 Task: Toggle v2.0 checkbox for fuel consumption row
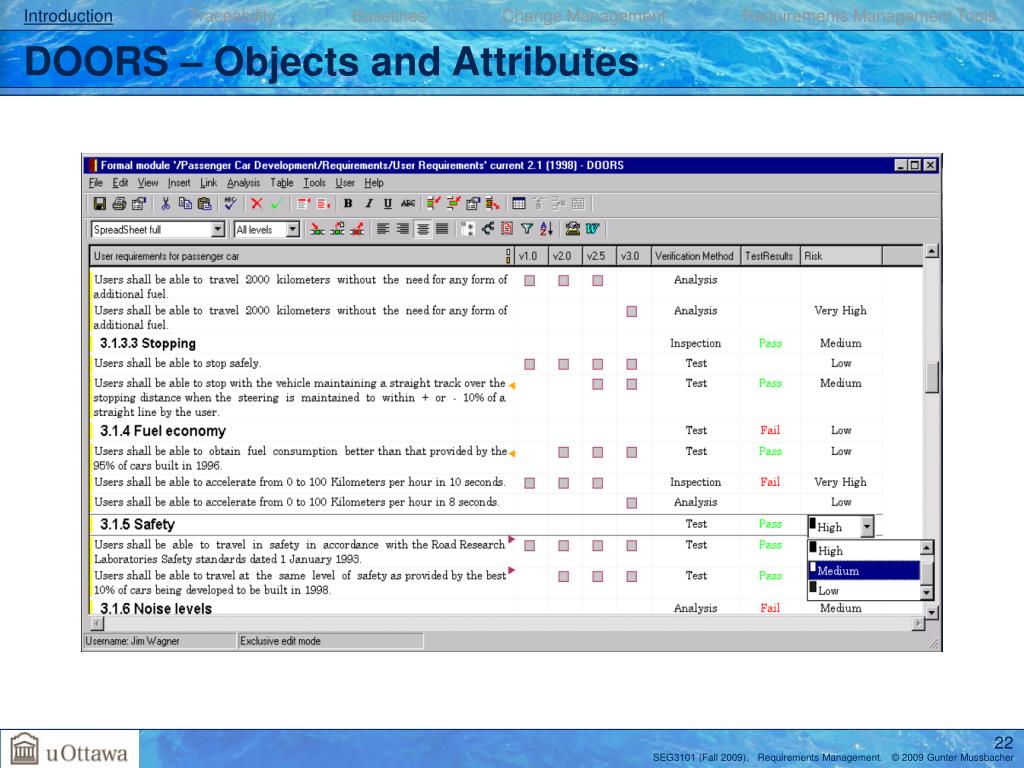pyautogui.click(x=564, y=452)
